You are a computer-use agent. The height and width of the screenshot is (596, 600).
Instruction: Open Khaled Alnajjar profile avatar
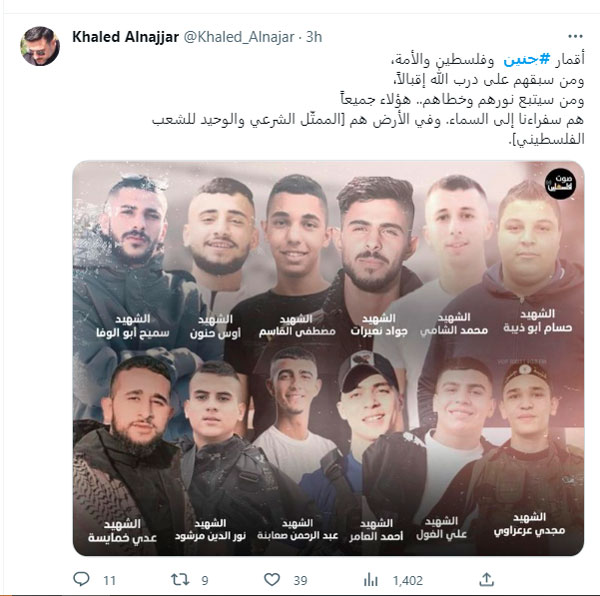pos(40,46)
